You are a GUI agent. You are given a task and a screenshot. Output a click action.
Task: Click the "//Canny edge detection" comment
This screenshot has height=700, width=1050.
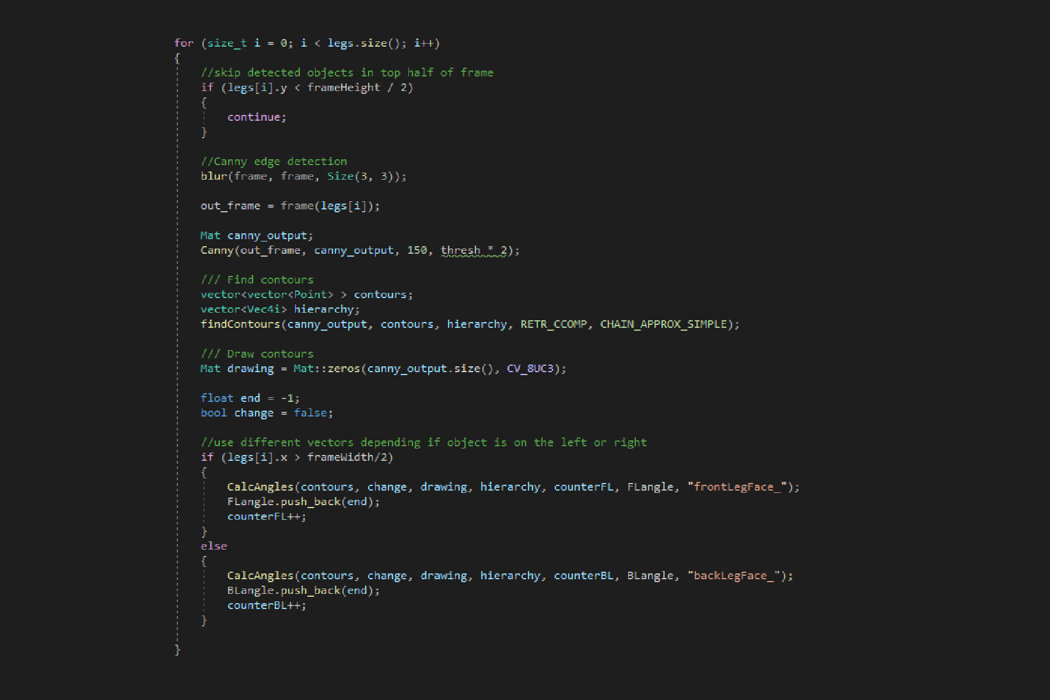point(273,161)
